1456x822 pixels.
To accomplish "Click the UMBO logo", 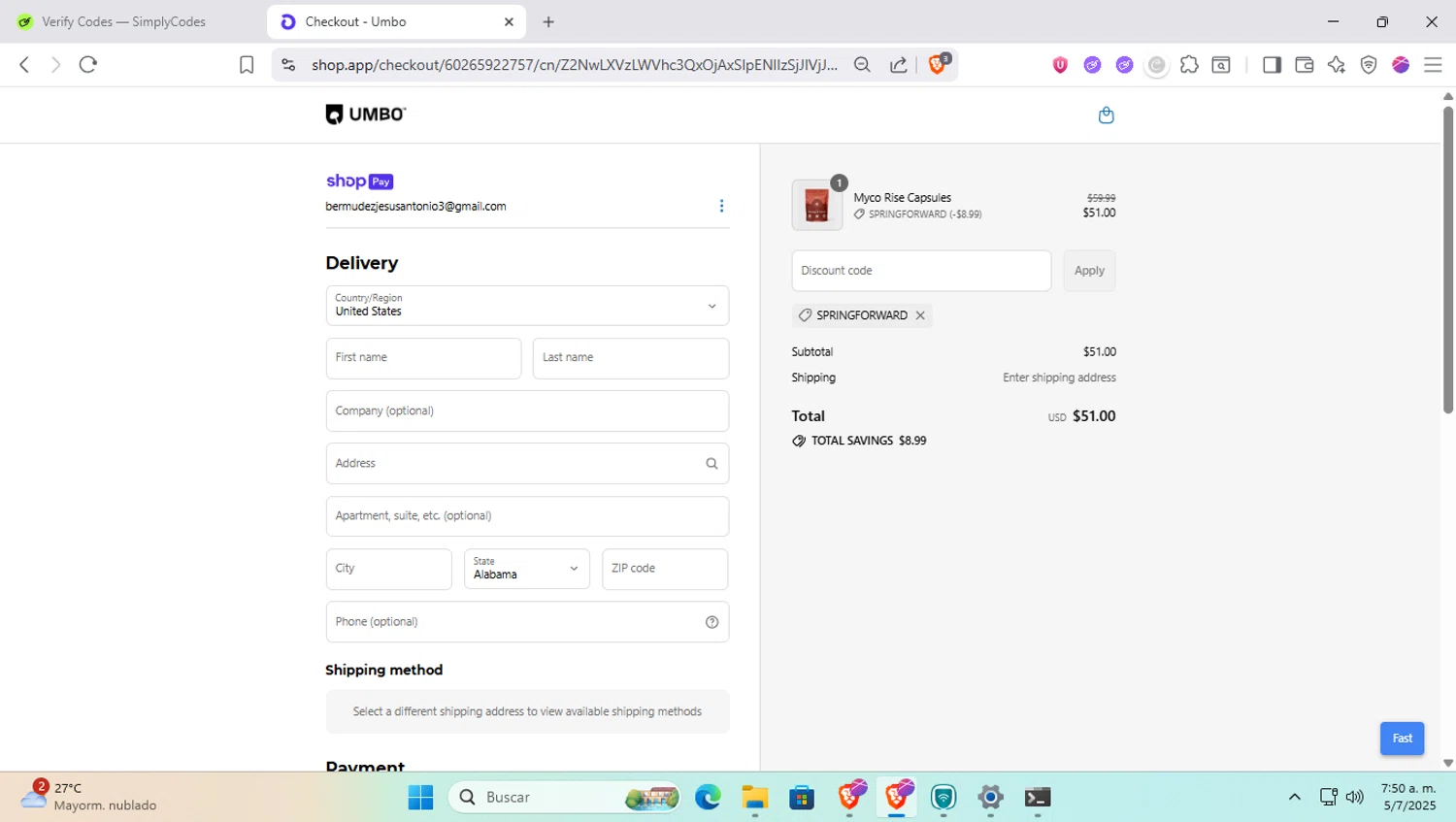I will click(366, 115).
